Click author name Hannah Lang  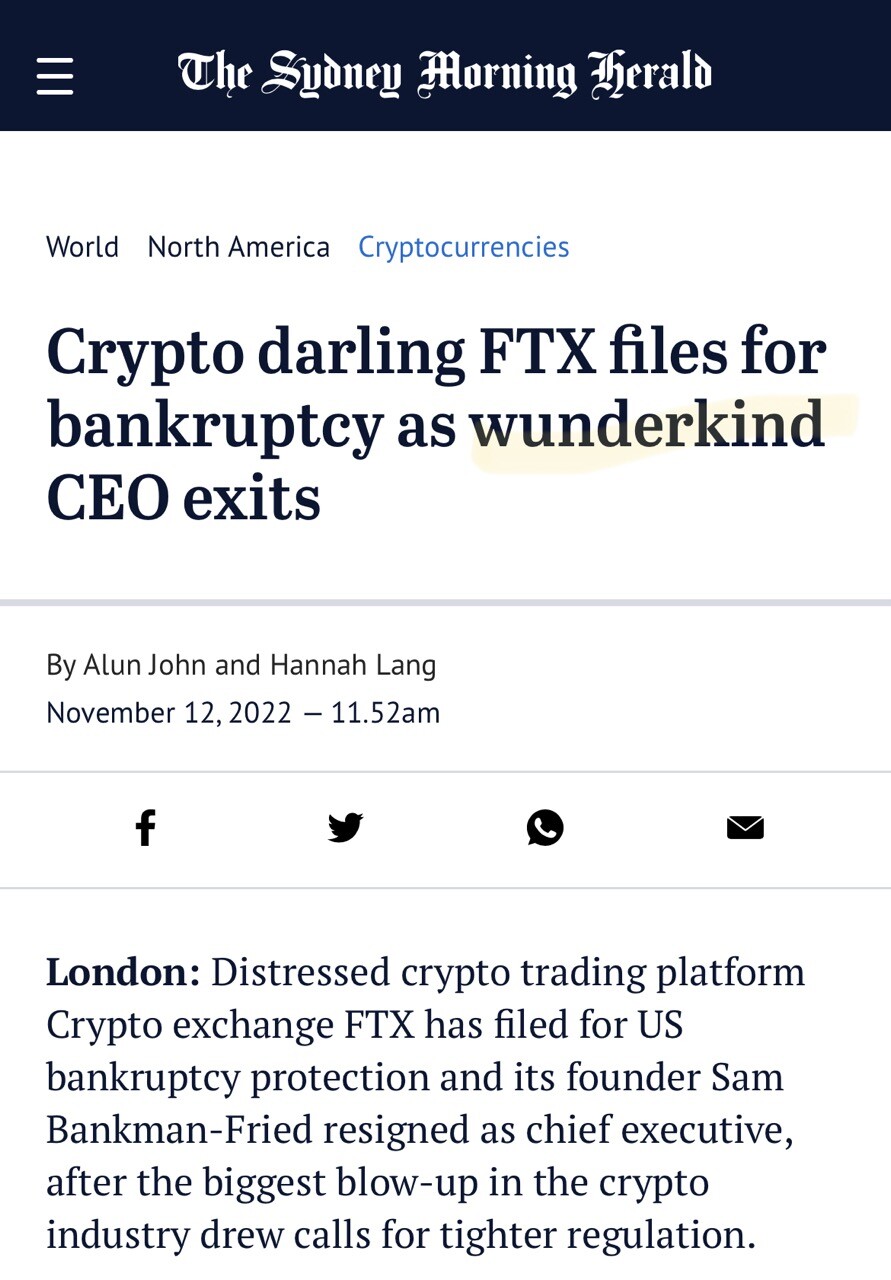click(353, 665)
